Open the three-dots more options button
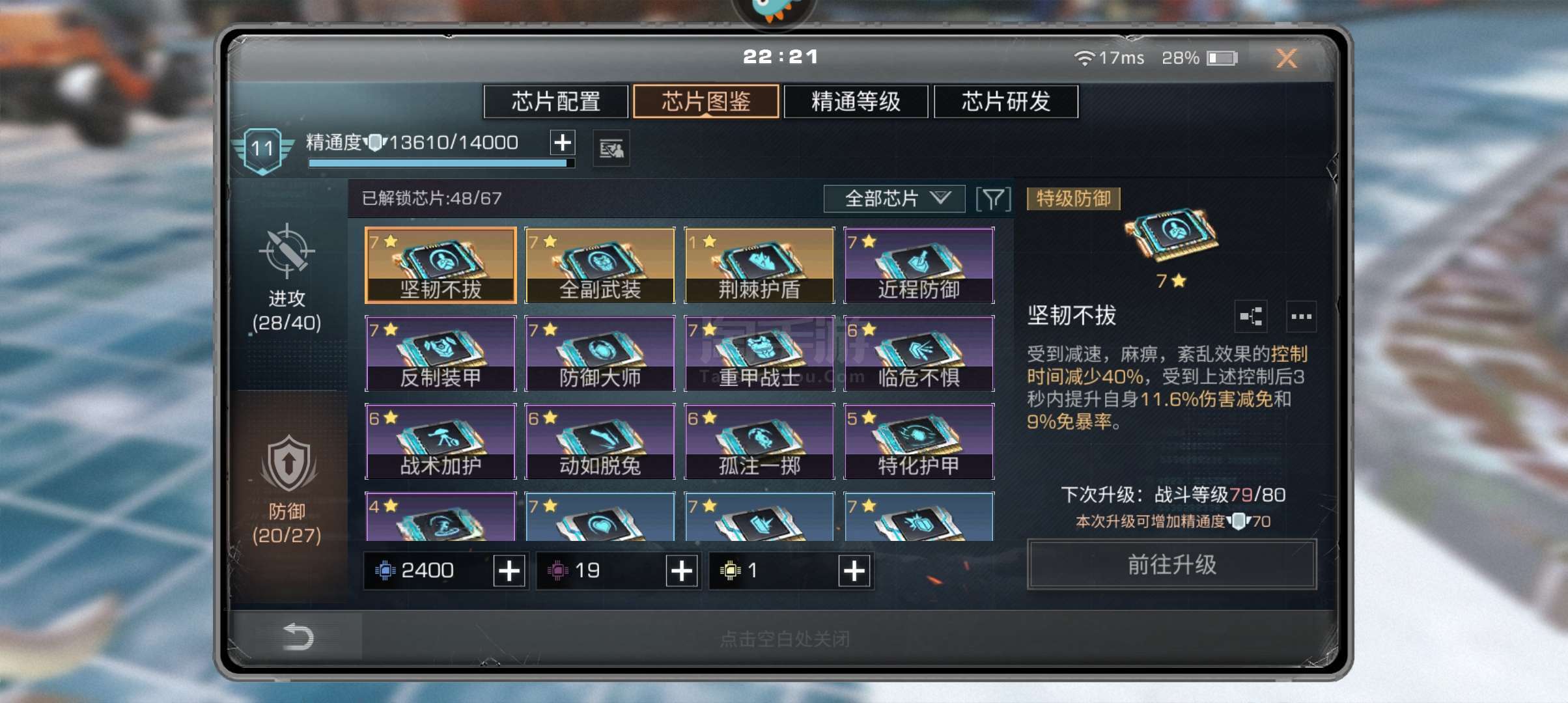 1301,317
